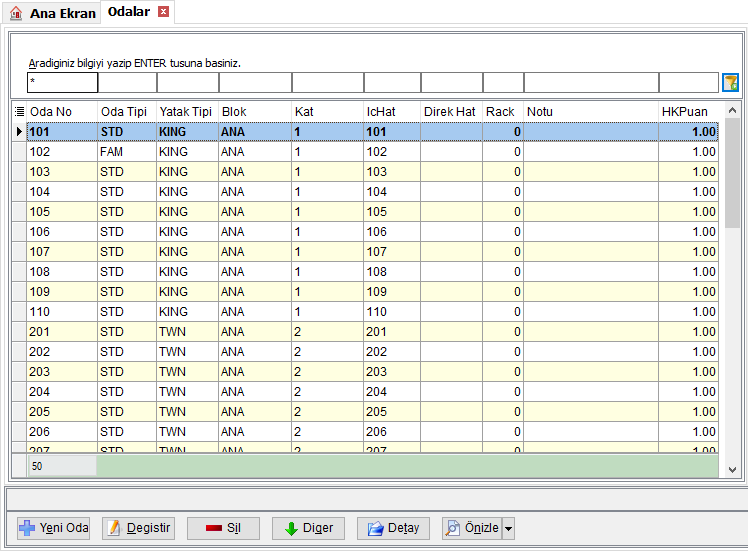Open the grid column chooser icon

click(x=19, y=112)
